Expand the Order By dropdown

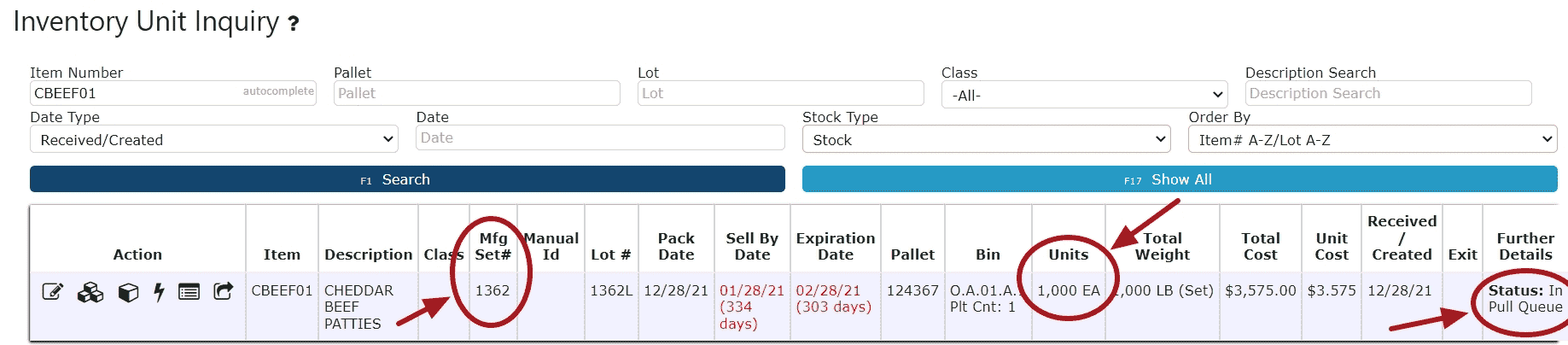point(1373,139)
